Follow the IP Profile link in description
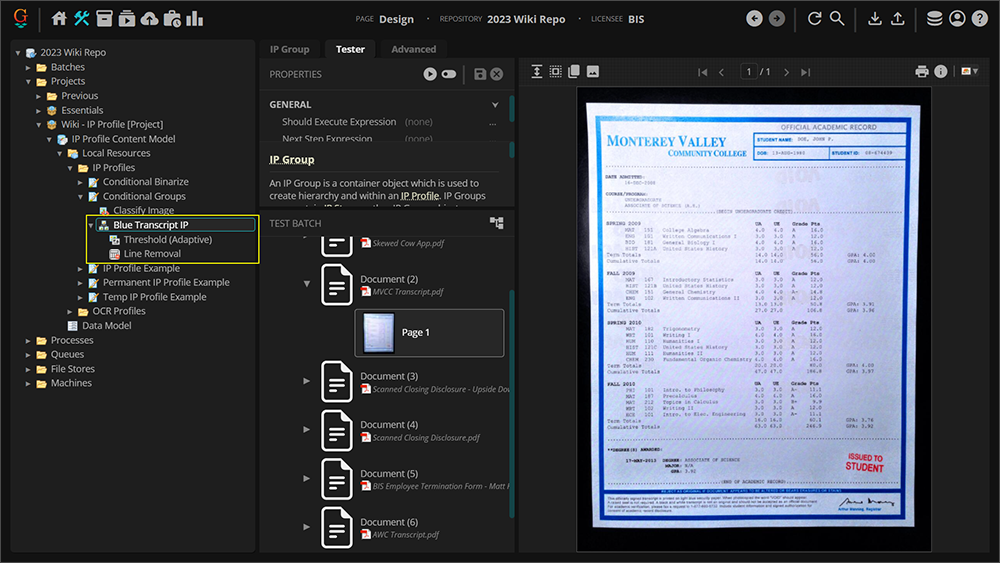Image resolution: width=1000 pixels, height=563 pixels. (419, 196)
